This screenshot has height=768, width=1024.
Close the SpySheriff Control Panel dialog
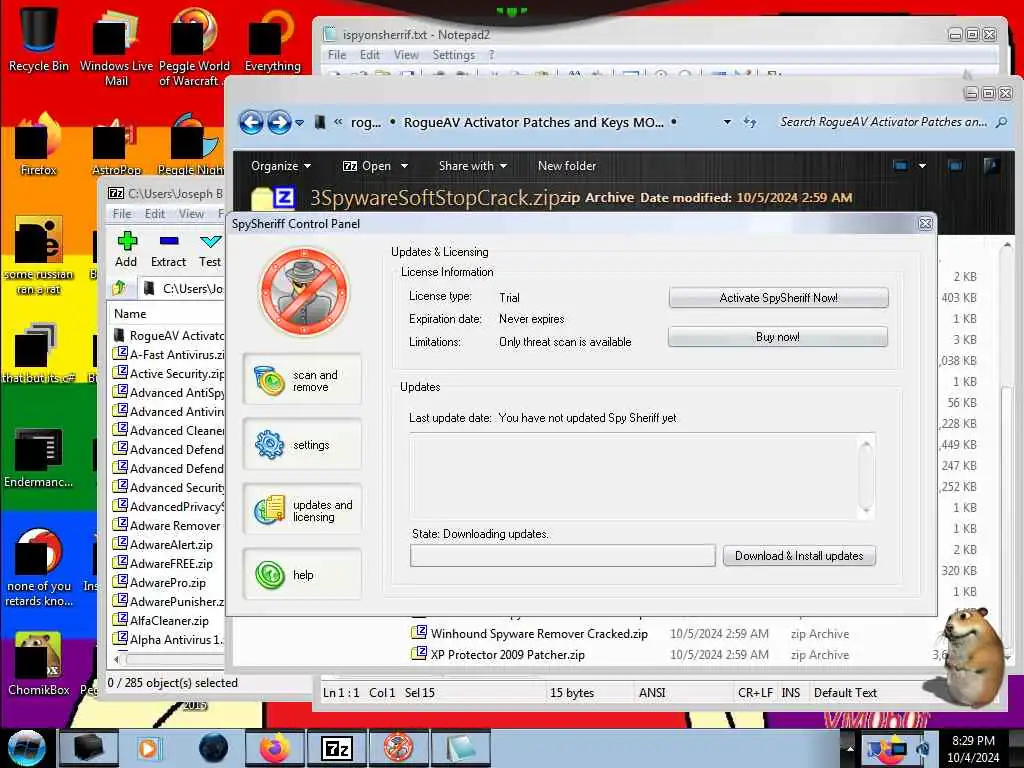pyautogui.click(x=925, y=224)
